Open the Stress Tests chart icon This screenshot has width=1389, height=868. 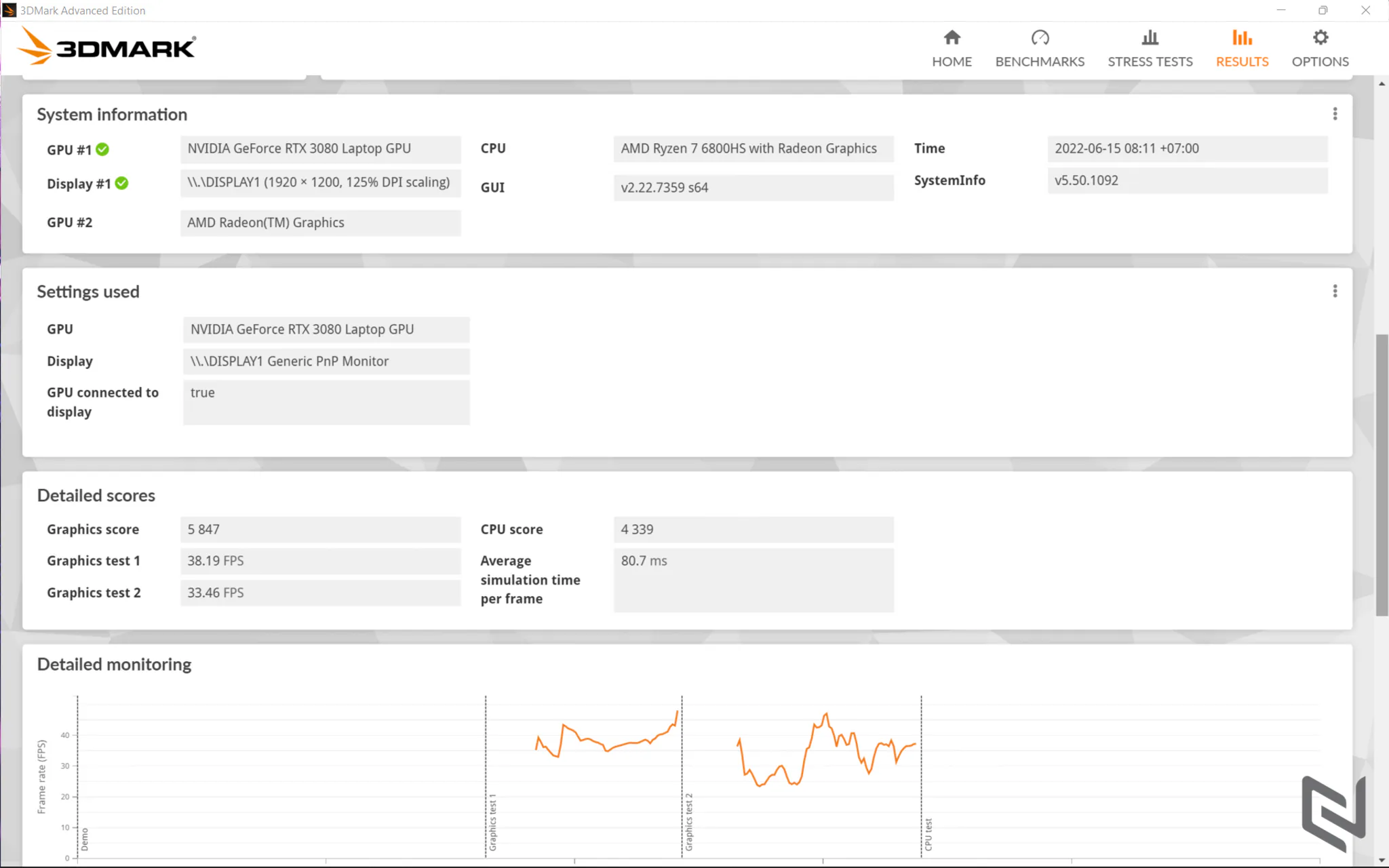pyautogui.click(x=1150, y=37)
